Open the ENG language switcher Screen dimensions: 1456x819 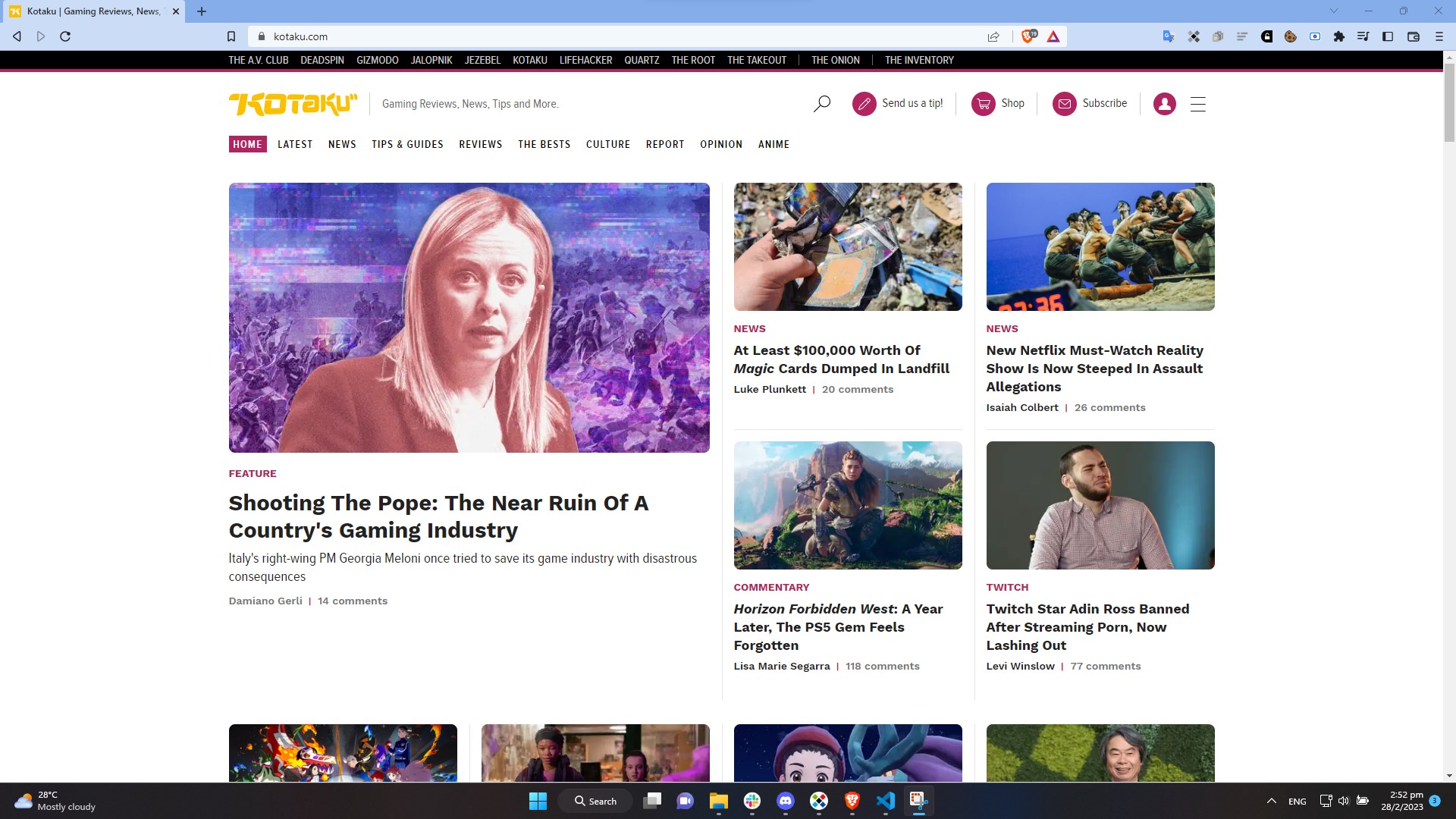(x=1297, y=800)
